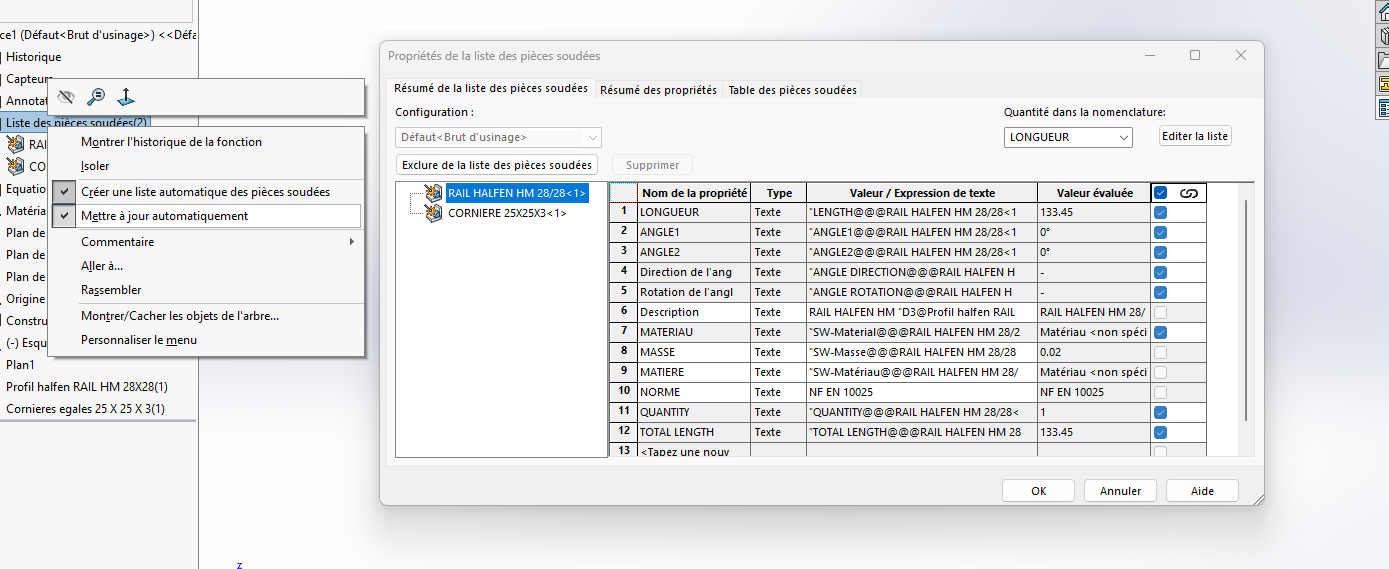Uncheck the LONGUEUR row checkbox
The height and width of the screenshot is (569, 1389).
pyautogui.click(x=1160, y=212)
